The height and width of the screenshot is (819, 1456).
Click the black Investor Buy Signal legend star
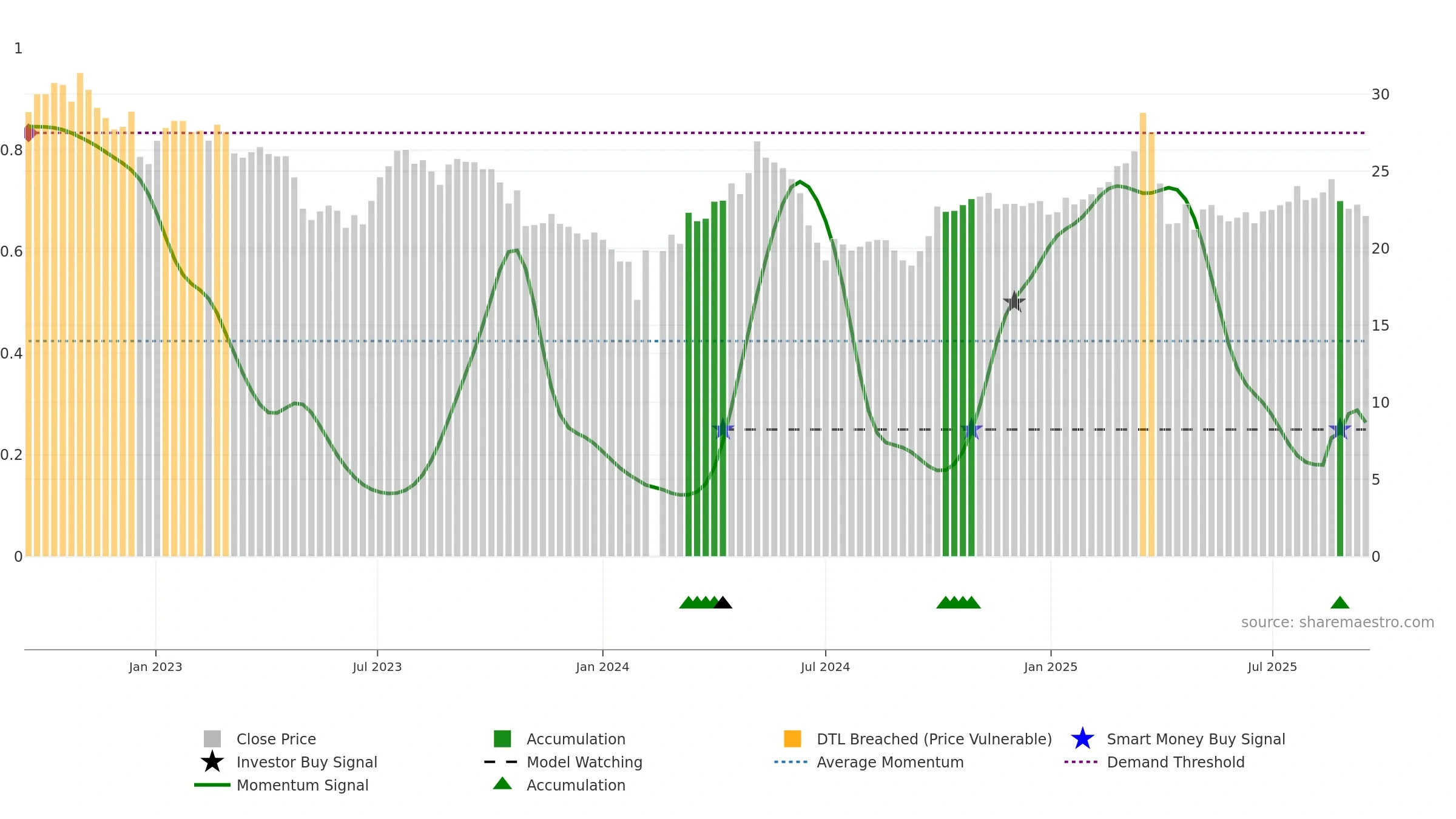(x=212, y=762)
